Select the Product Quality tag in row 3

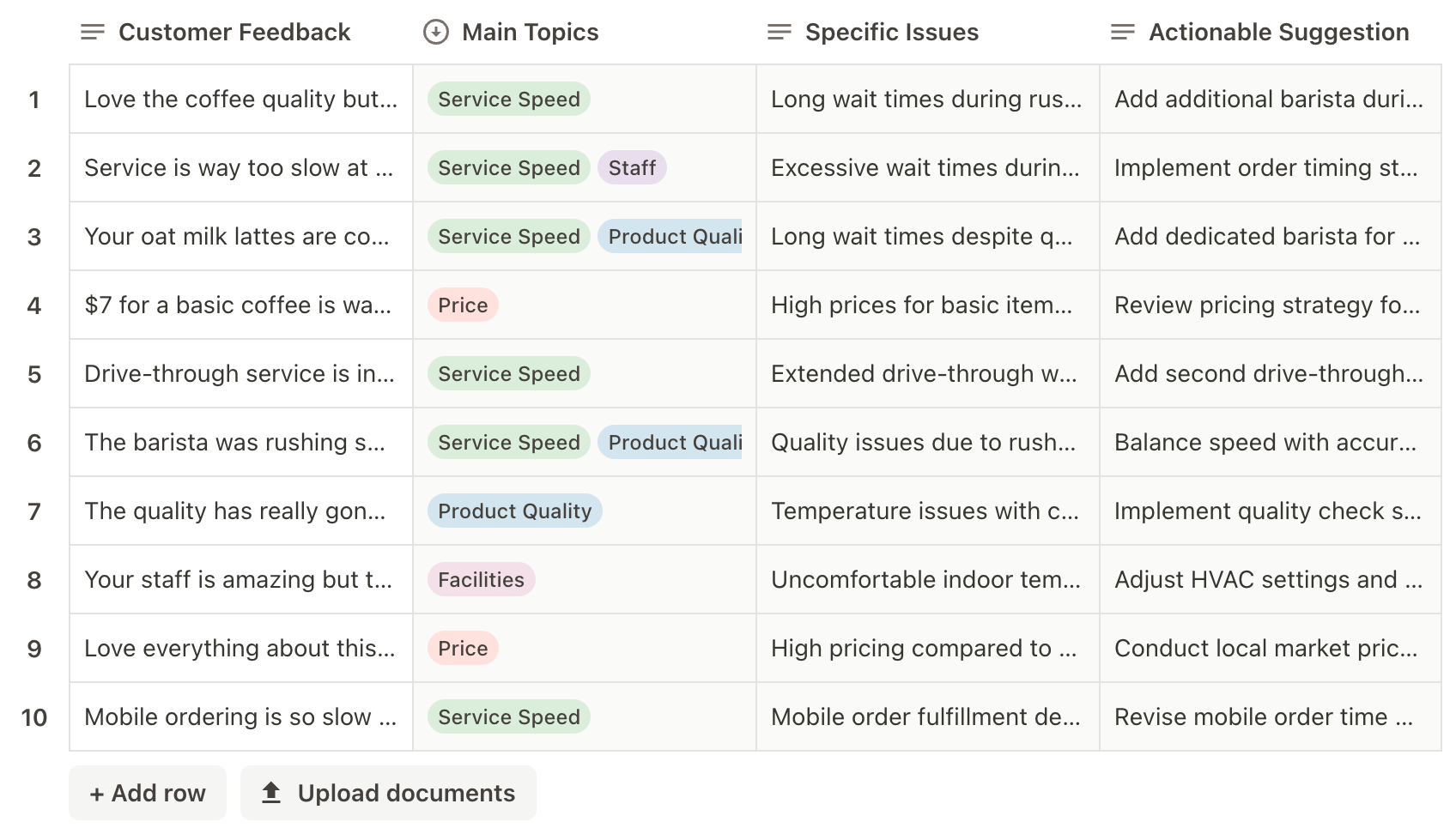coord(672,236)
